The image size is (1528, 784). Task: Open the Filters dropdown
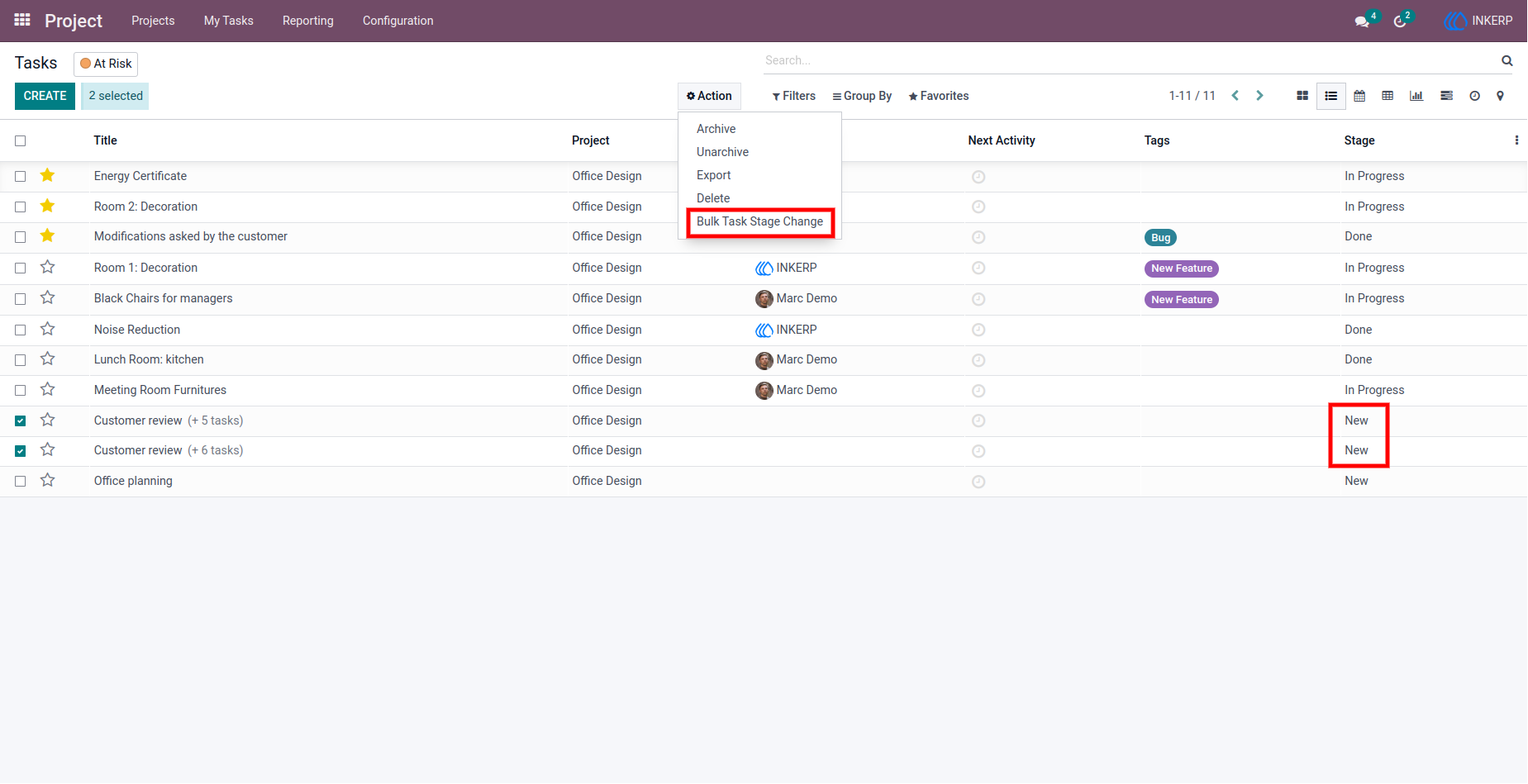[x=793, y=96]
